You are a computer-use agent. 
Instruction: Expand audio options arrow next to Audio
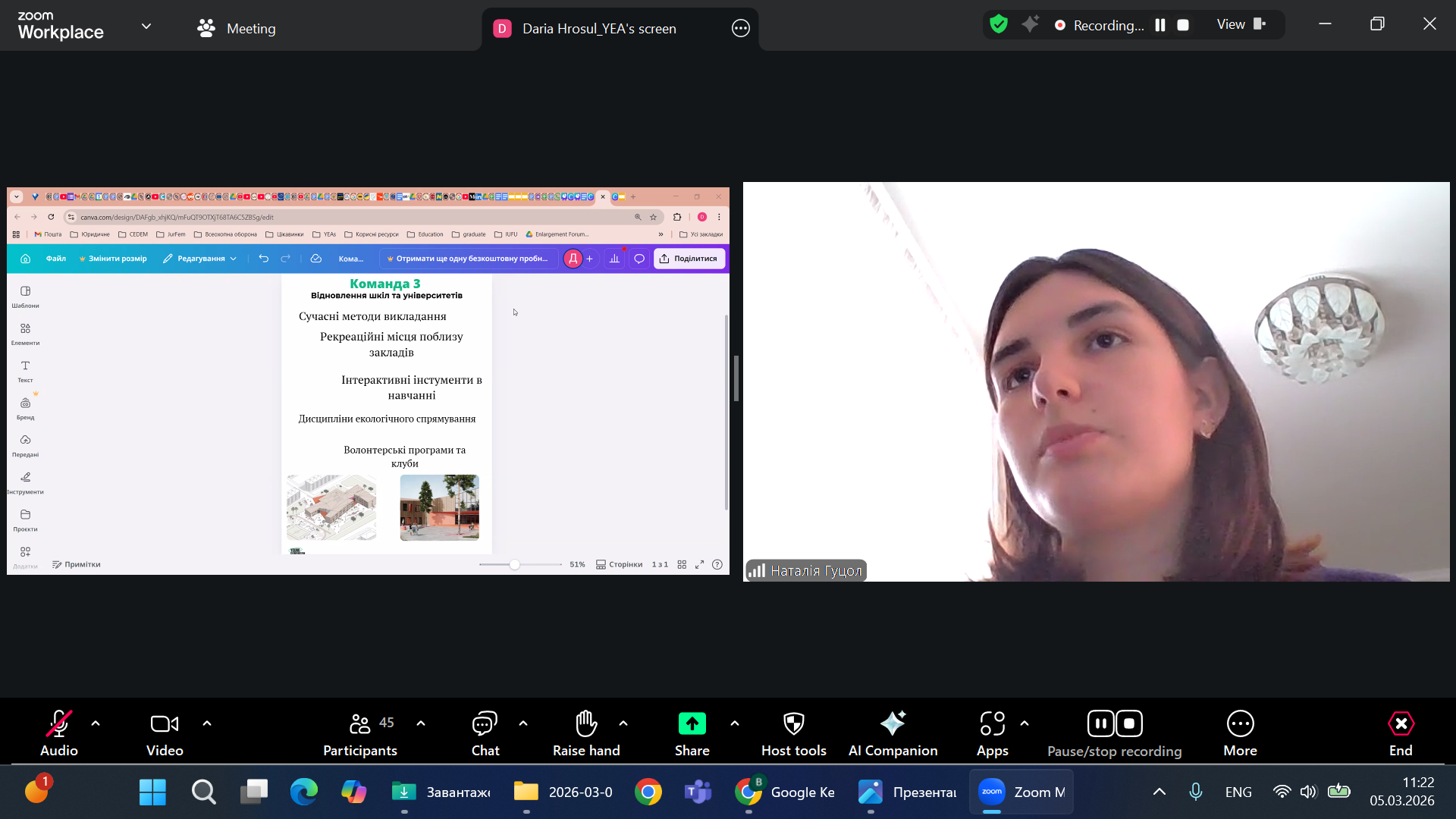coord(96,723)
